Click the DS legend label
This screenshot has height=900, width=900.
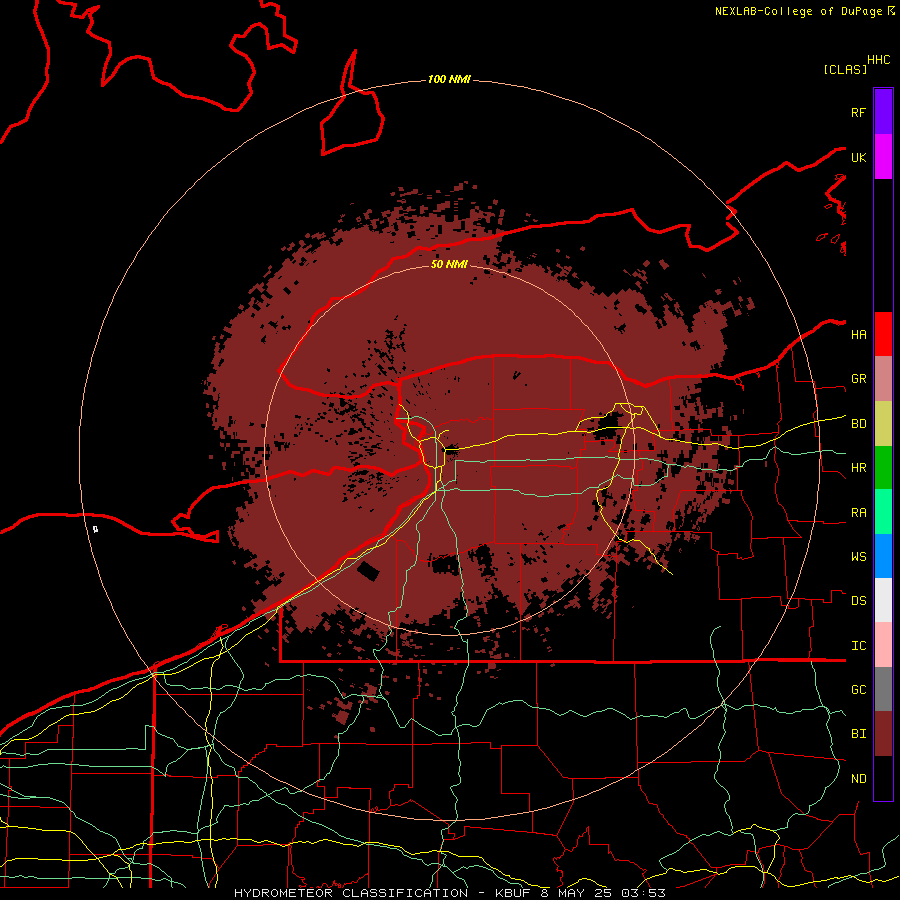[858, 600]
